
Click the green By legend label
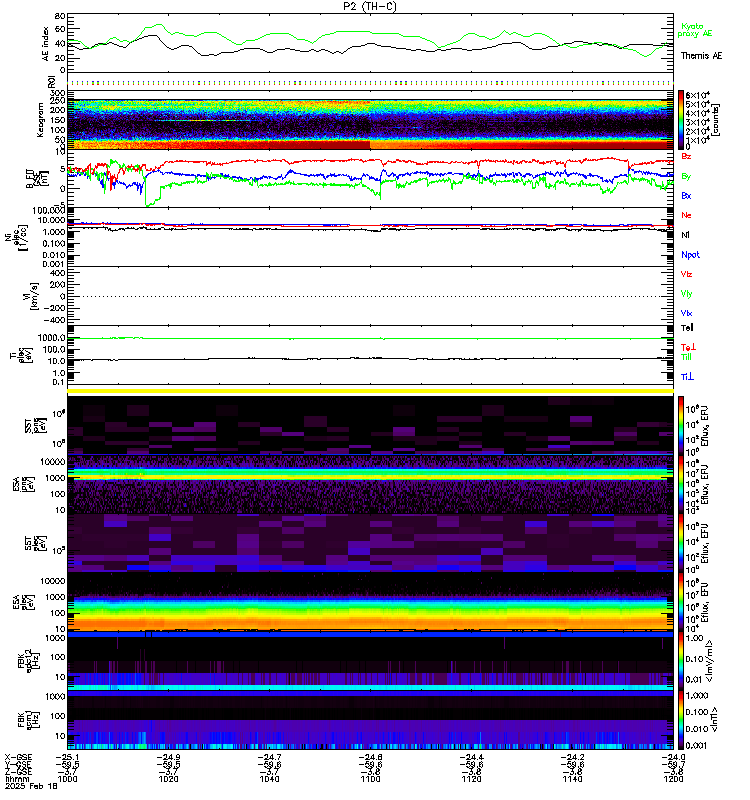pos(686,177)
